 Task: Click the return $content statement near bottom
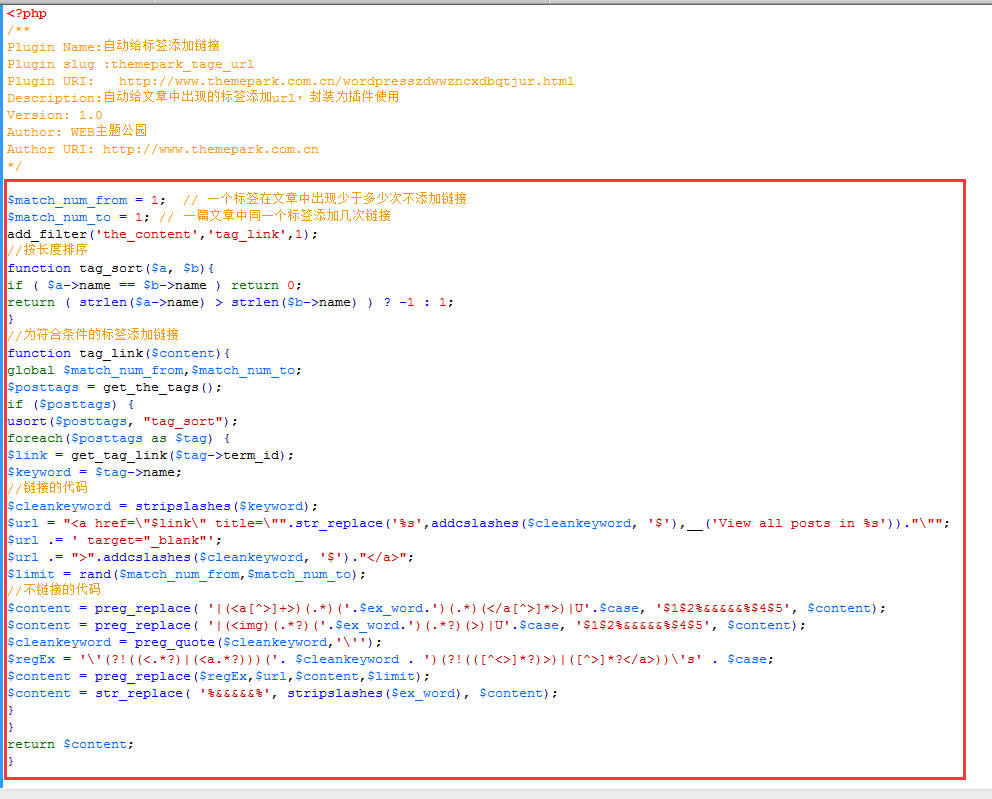[x=65, y=743]
